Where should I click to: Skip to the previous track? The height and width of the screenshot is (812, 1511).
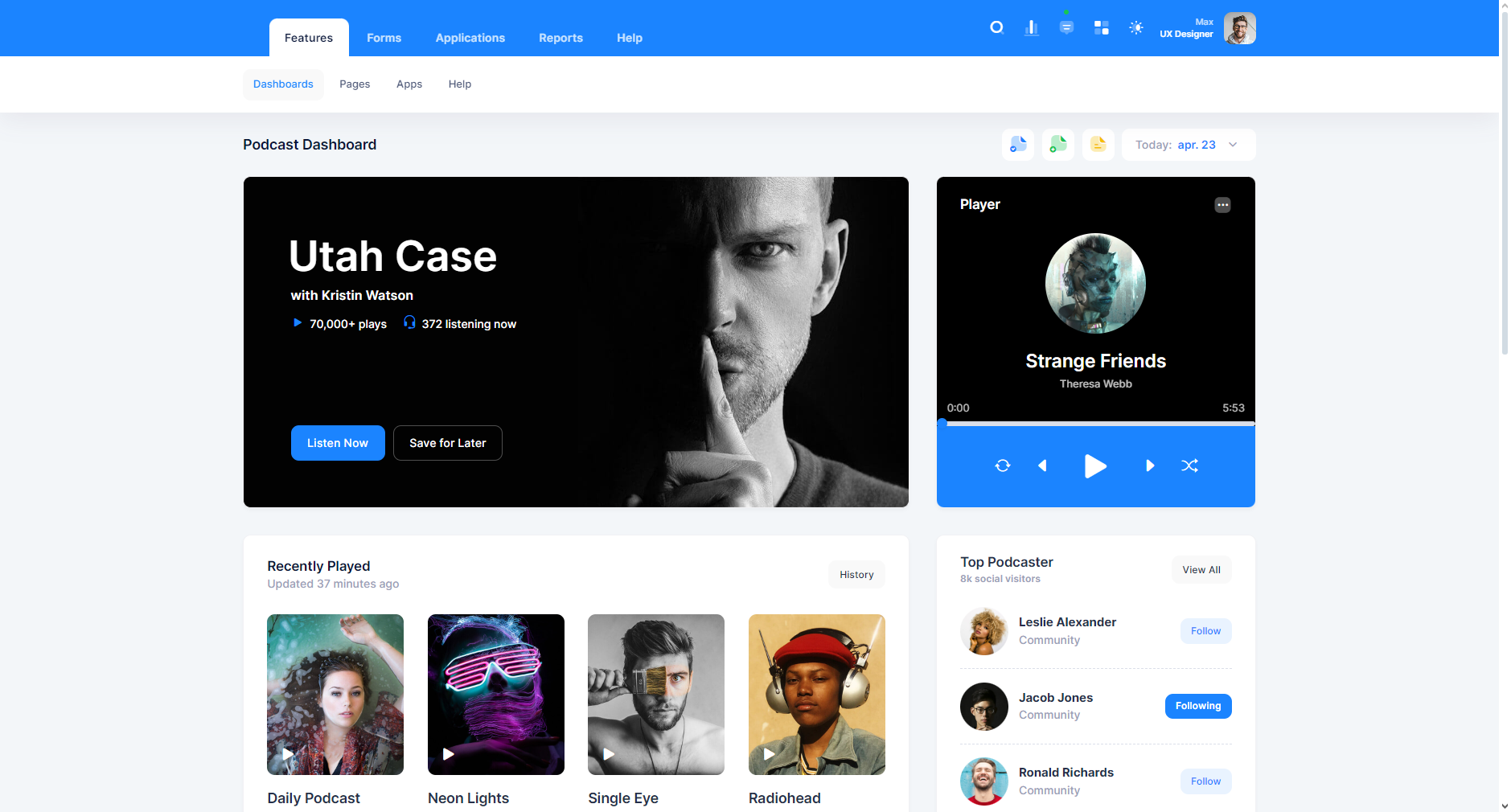1043,465
